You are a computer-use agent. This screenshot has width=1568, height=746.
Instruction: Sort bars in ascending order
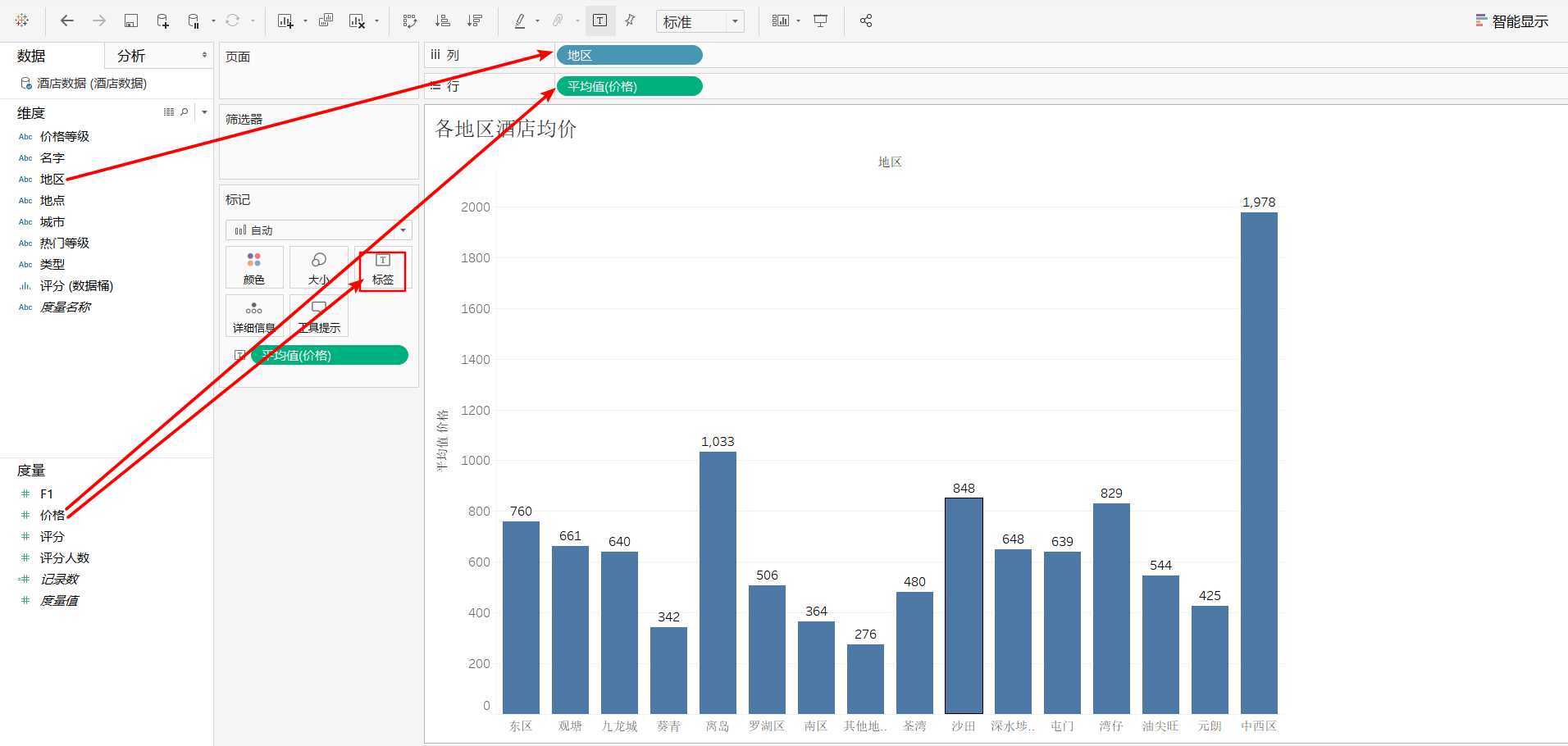(442, 20)
